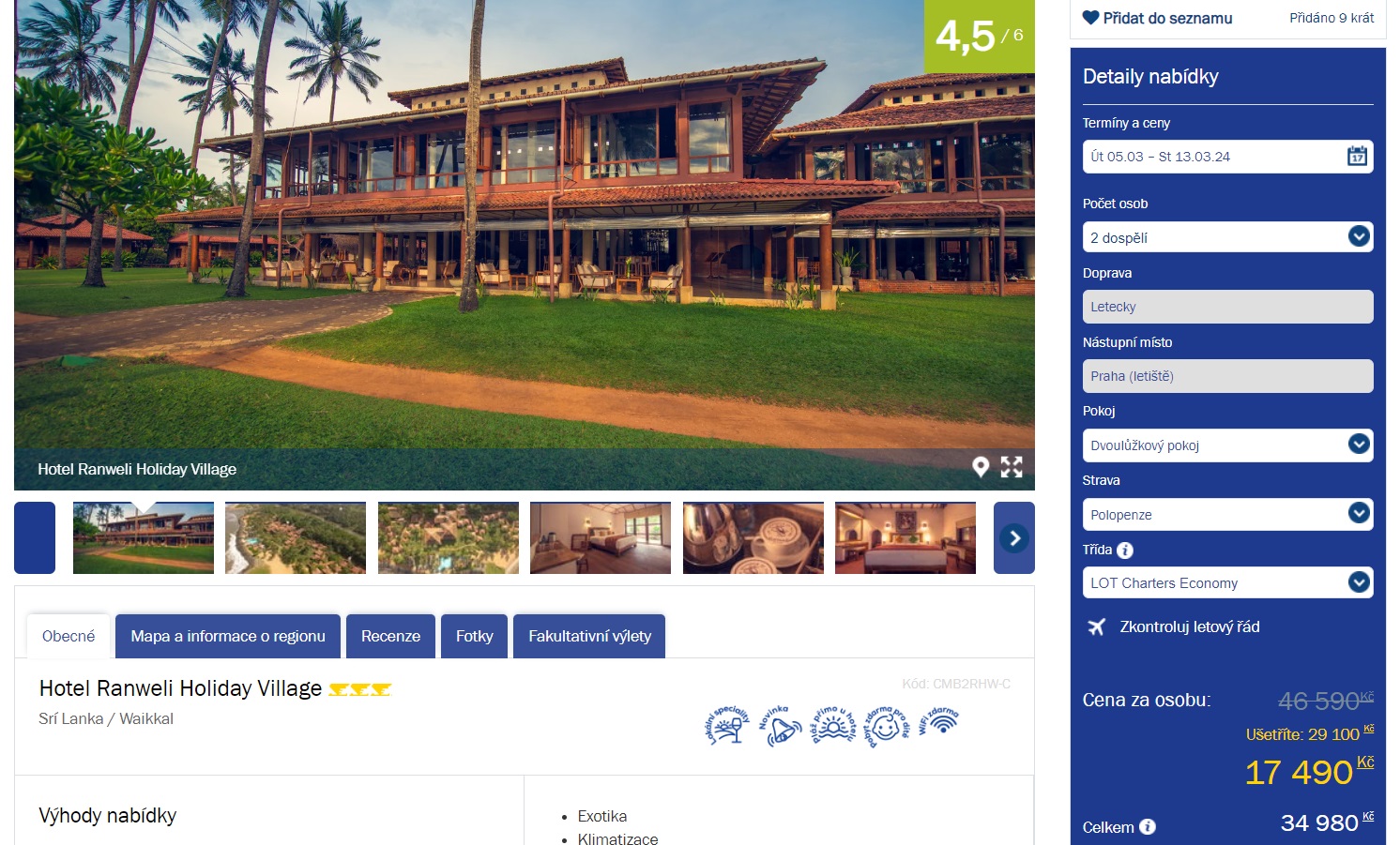The width and height of the screenshot is (1400, 845).
Task: Open the '2 dospělí' persons dropdown
Action: [x=1227, y=237]
